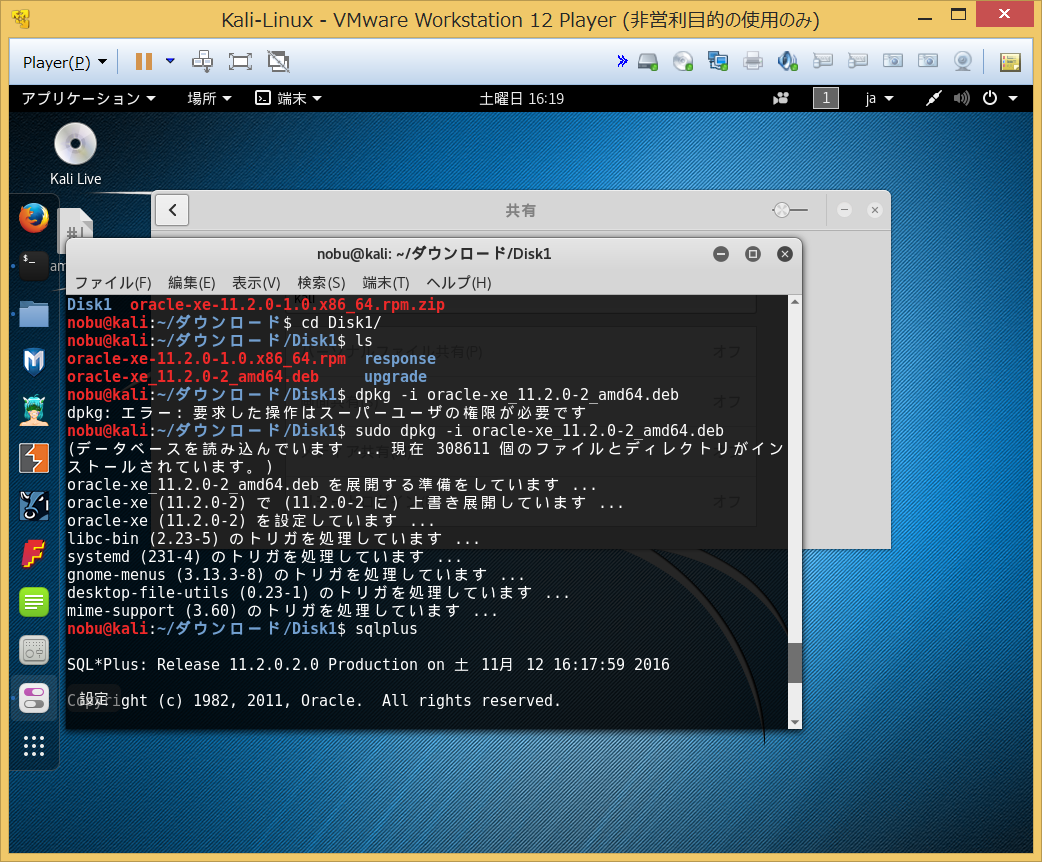Image resolution: width=1042 pixels, height=862 pixels.
Task: Click the Tweak Tool toggle icon in dock
Action: pos(33,698)
